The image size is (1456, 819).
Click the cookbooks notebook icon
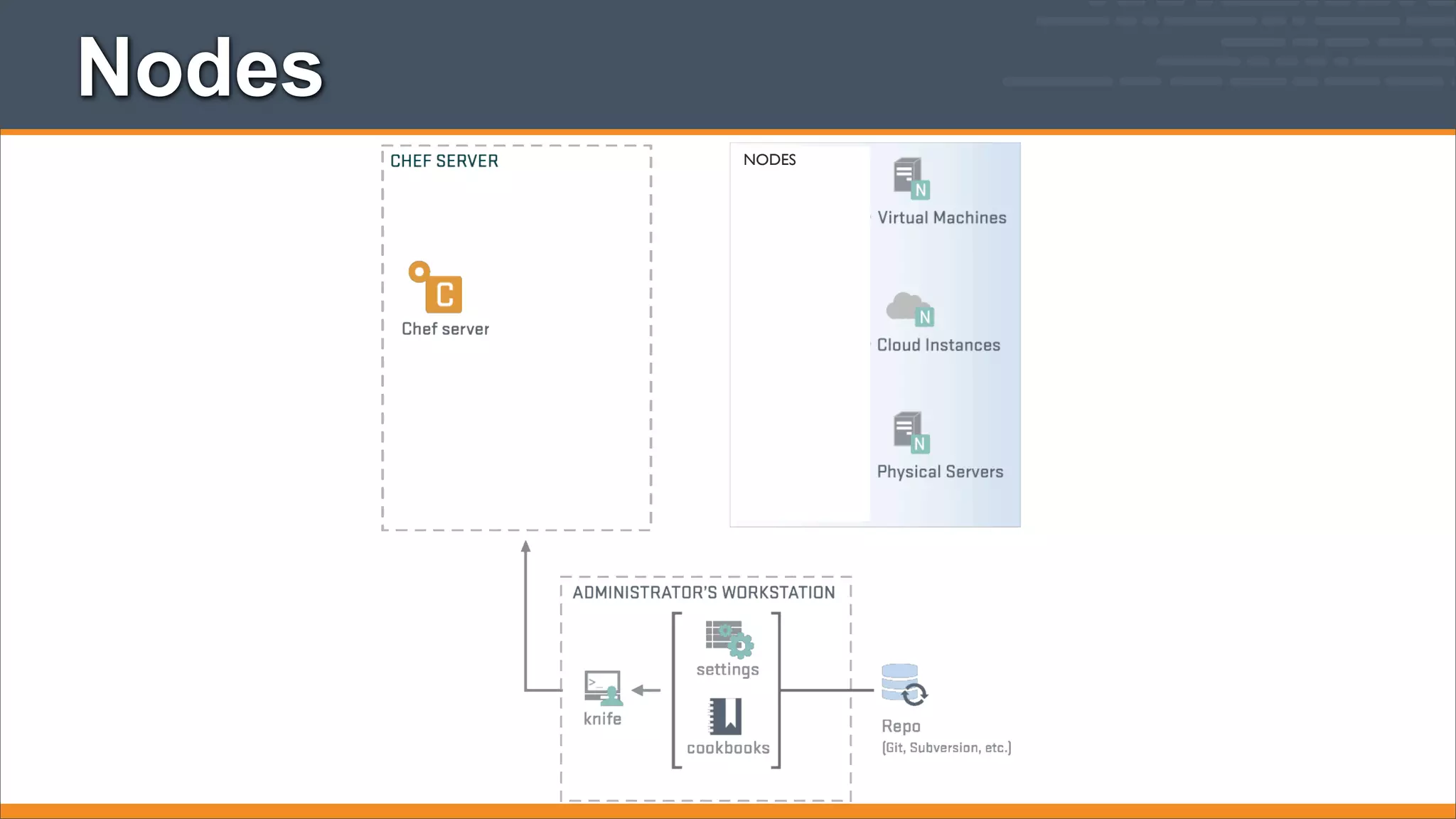click(726, 716)
